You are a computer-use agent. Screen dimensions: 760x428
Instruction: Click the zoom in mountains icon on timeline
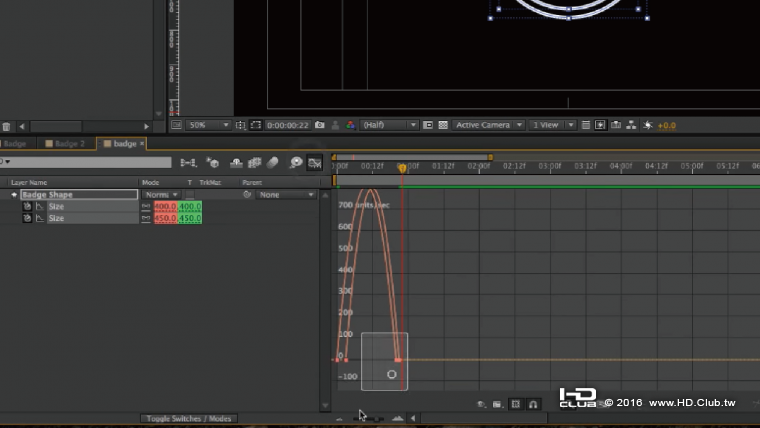(397, 418)
